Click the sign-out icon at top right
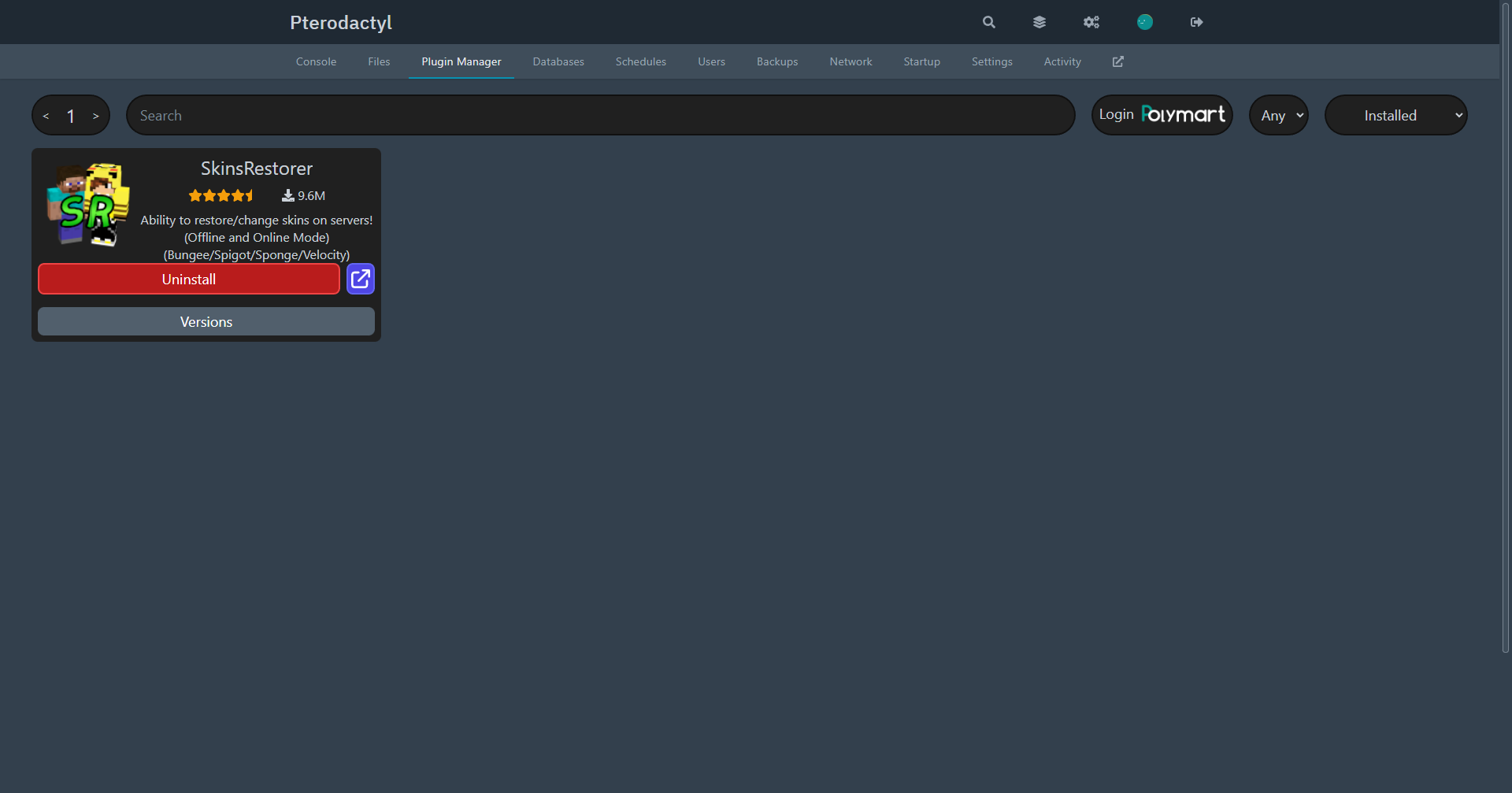1512x793 pixels. click(1196, 22)
